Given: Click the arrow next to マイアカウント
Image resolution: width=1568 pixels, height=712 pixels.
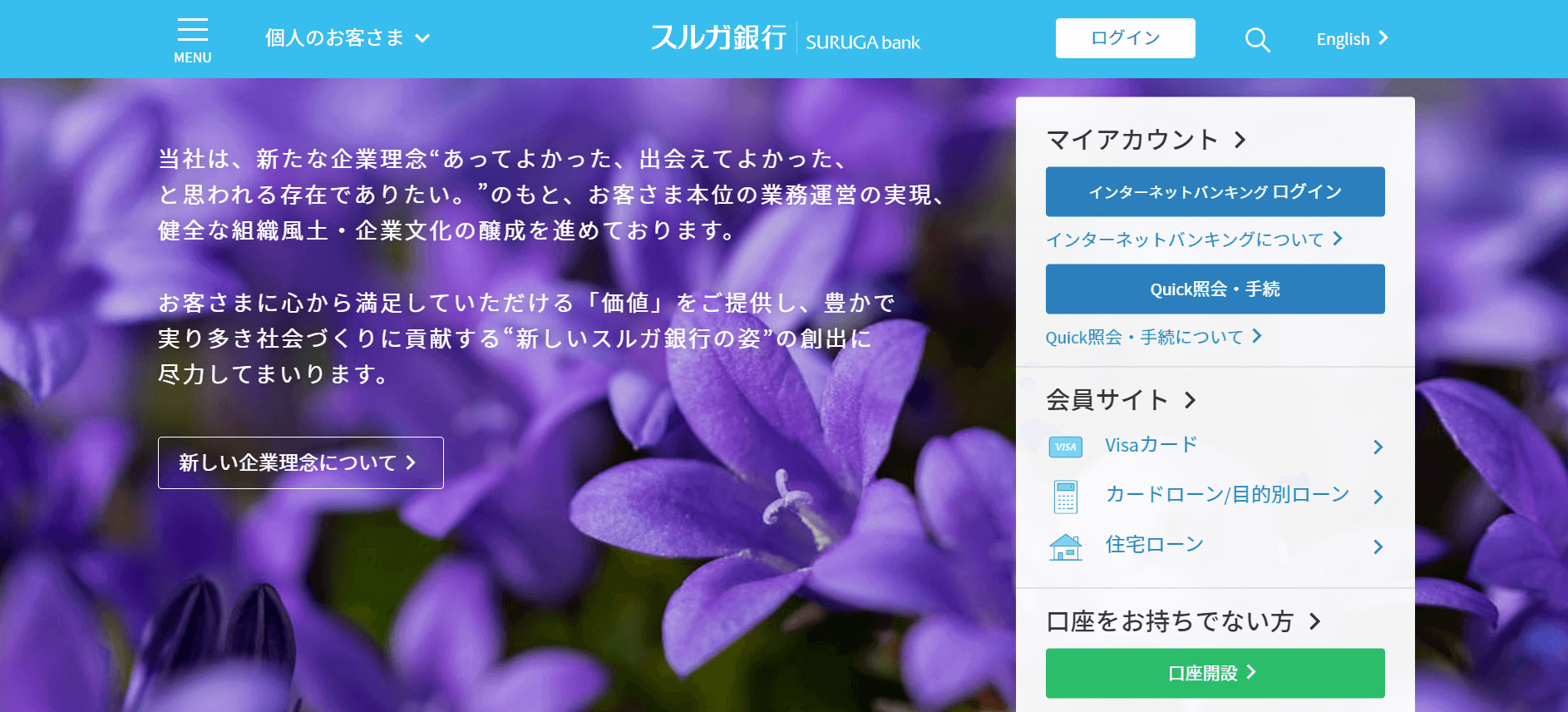Looking at the screenshot, I should click(x=1240, y=140).
